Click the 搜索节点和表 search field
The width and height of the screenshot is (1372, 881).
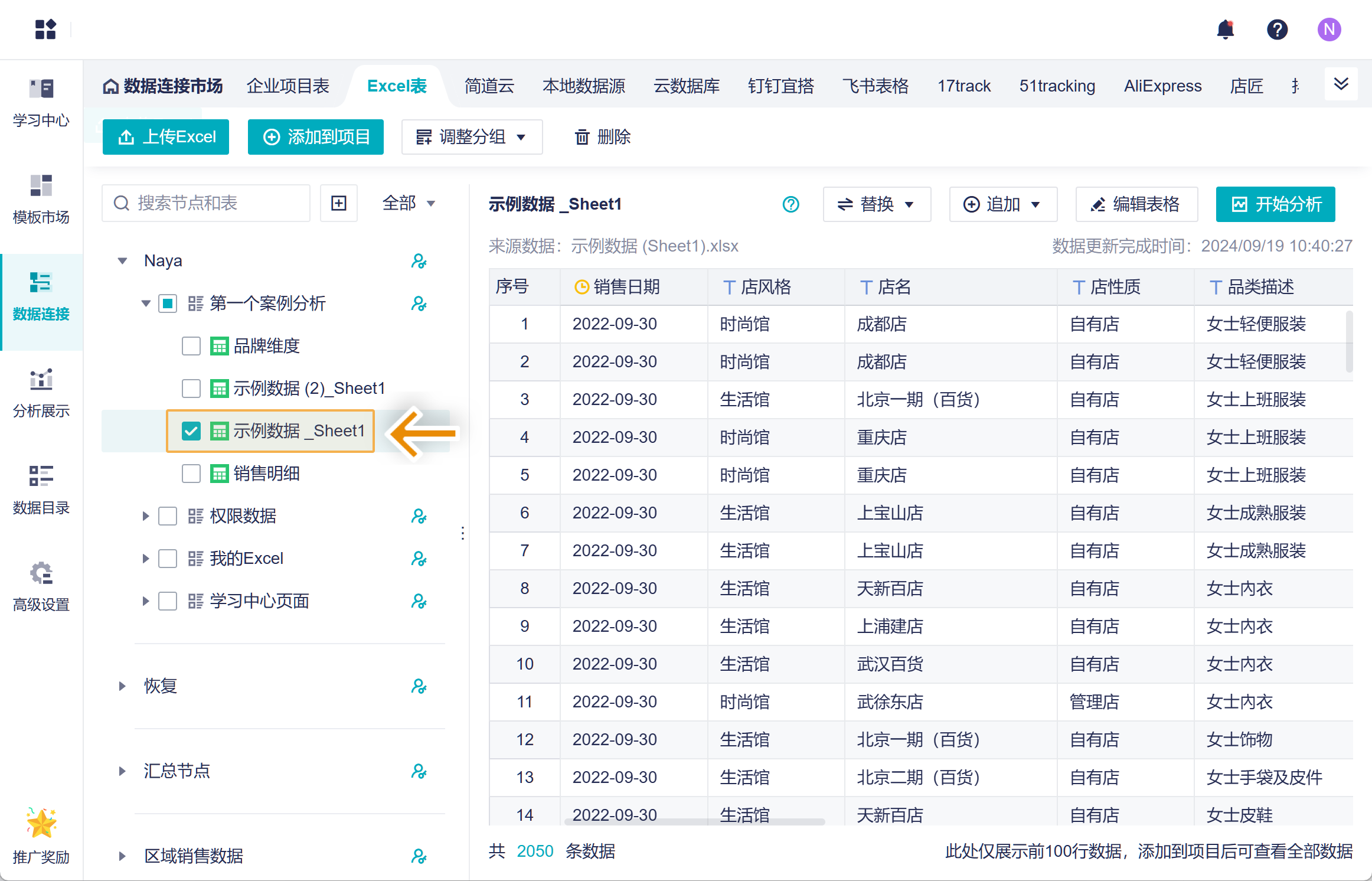pos(206,203)
